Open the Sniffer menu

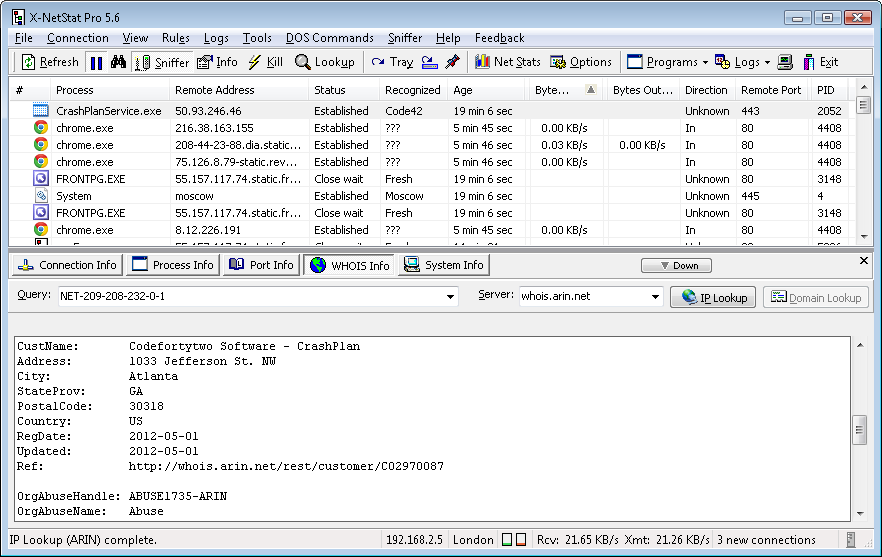pyautogui.click(x=405, y=38)
